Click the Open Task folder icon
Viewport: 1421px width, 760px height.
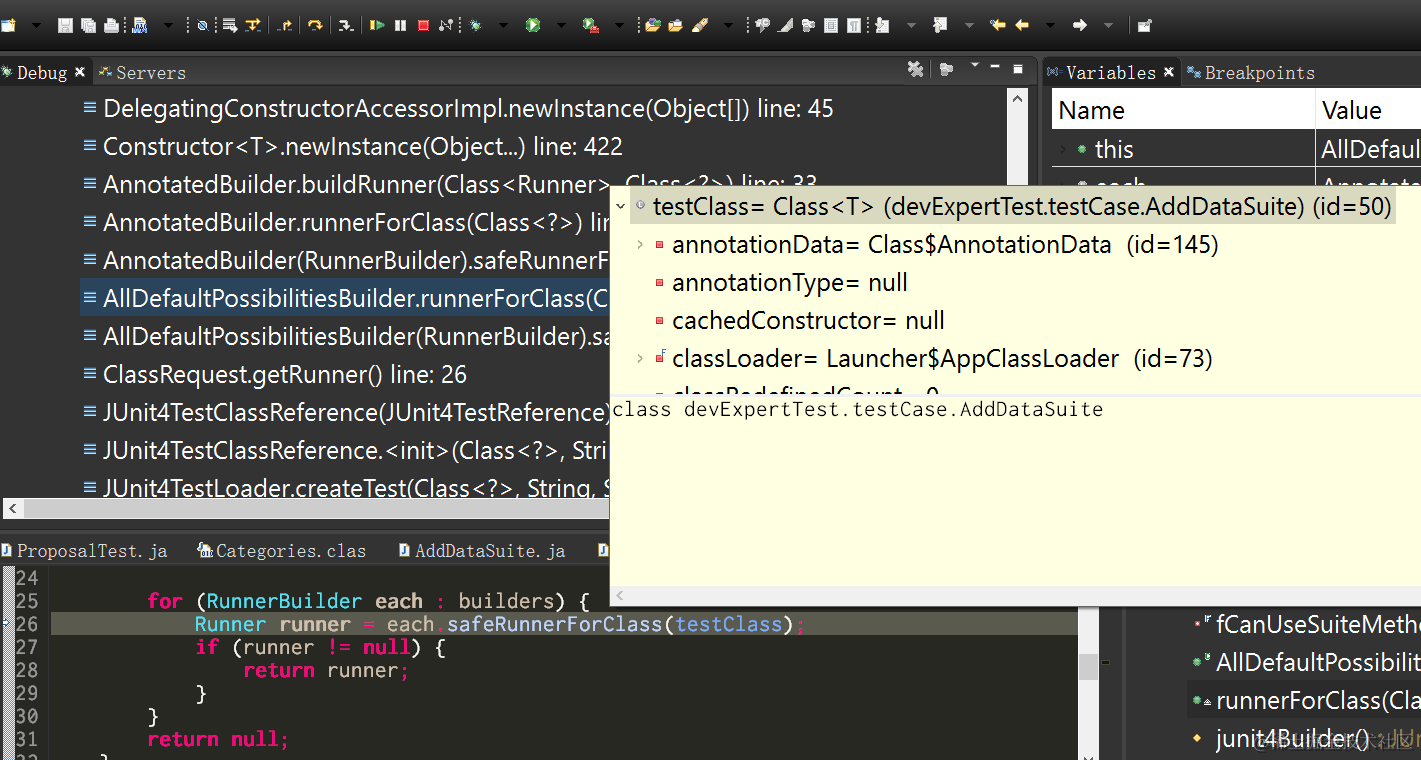coord(675,25)
